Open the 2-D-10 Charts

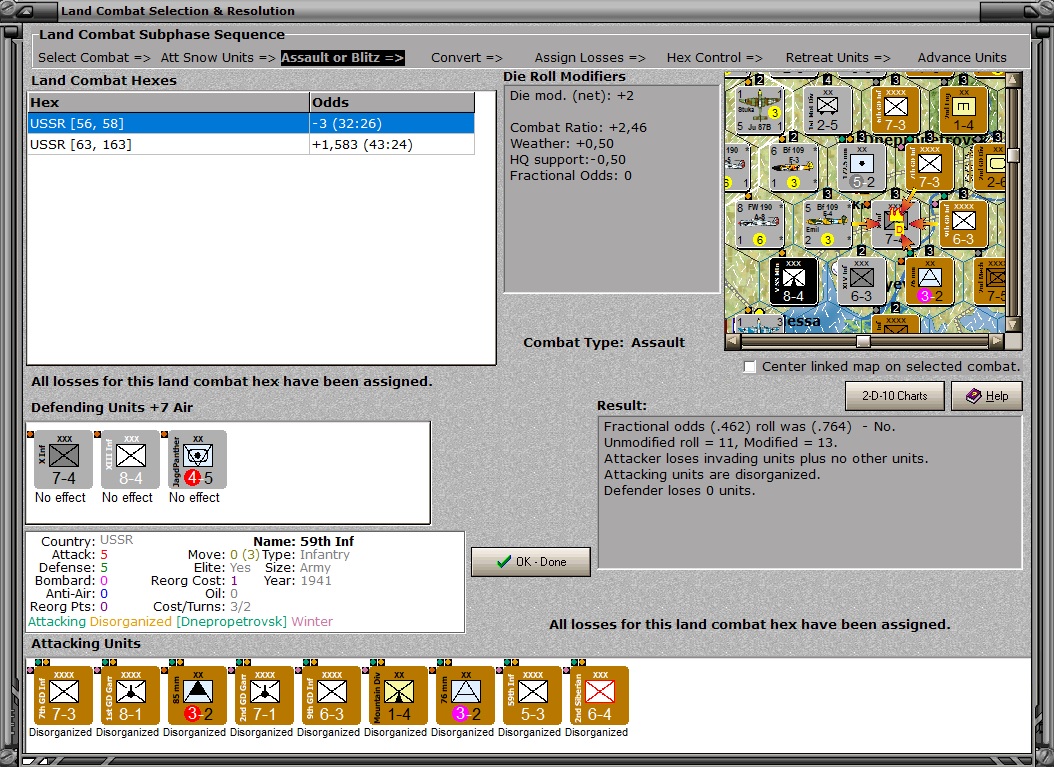tap(895, 396)
